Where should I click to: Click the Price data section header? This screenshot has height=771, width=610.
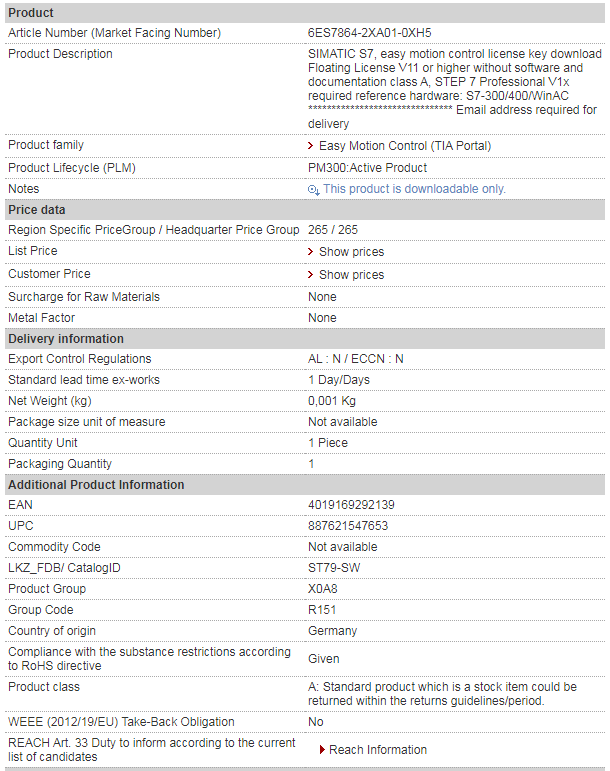(x=305, y=210)
